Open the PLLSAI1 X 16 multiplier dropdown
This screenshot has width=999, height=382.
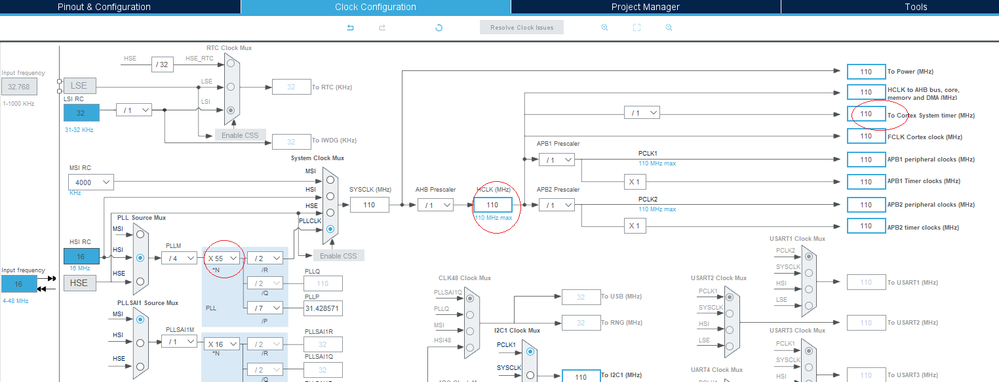pos(222,344)
